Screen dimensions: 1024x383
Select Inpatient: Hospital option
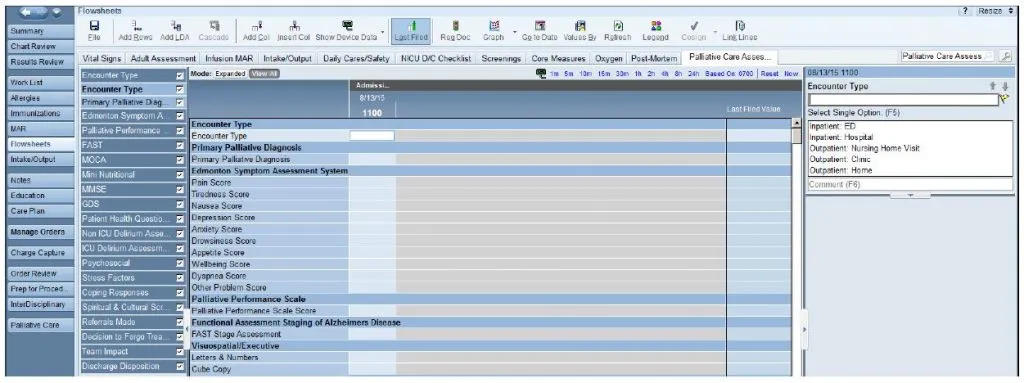[840, 137]
